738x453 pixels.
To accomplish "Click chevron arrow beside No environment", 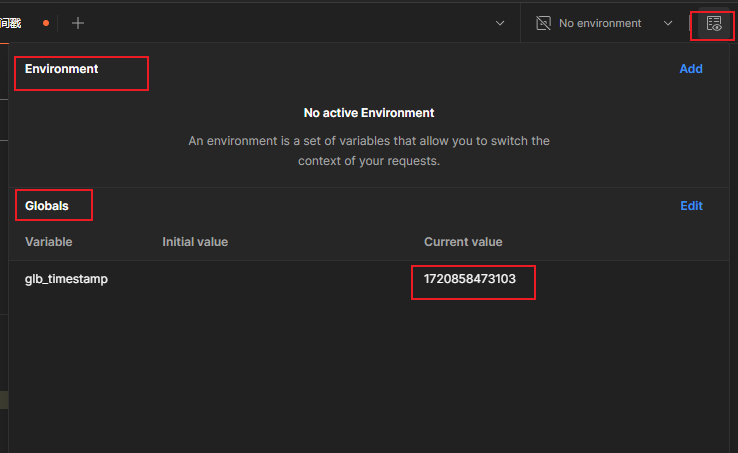I will pos(668,23).
